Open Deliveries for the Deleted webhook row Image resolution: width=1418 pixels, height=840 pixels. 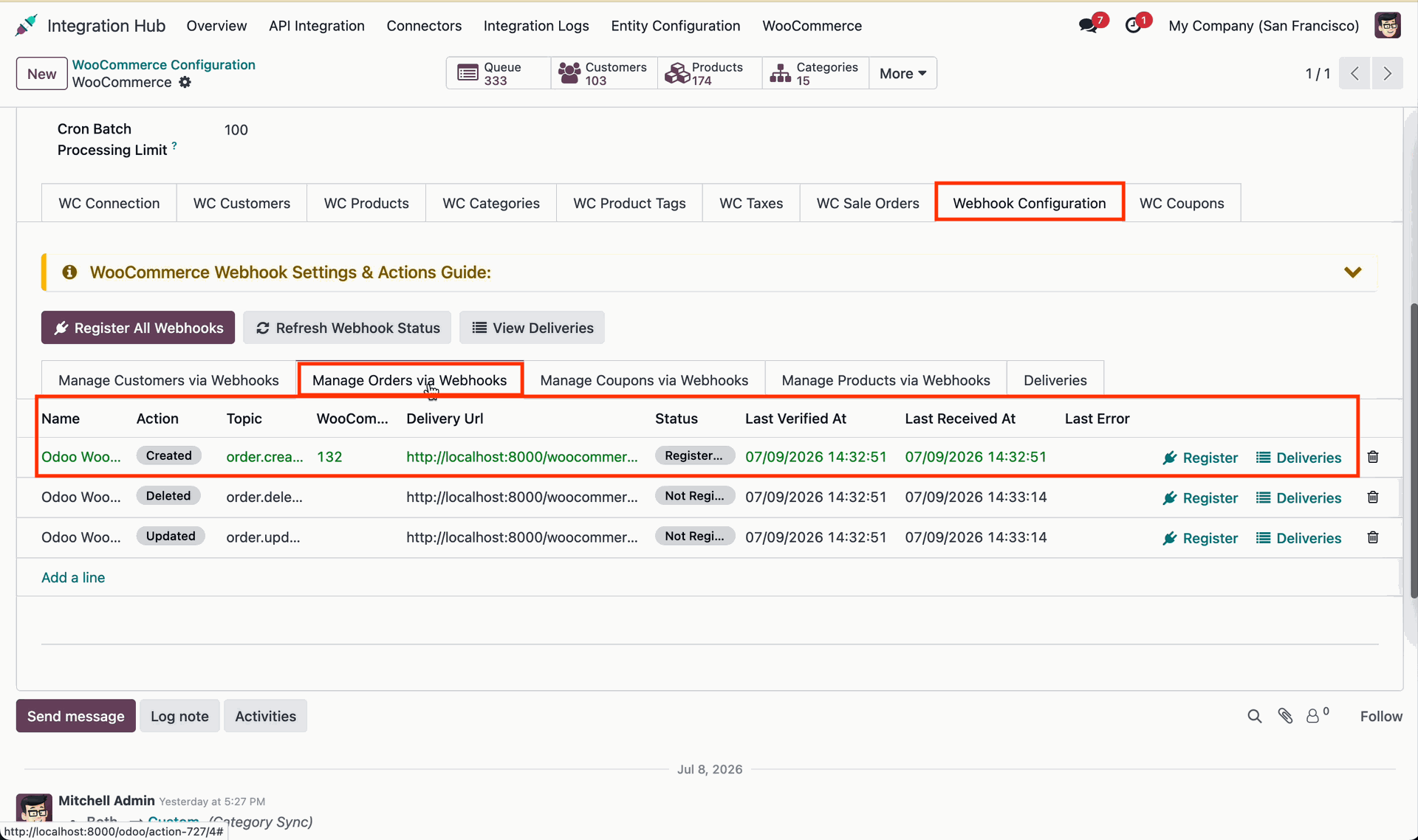tap(1298, 498)
